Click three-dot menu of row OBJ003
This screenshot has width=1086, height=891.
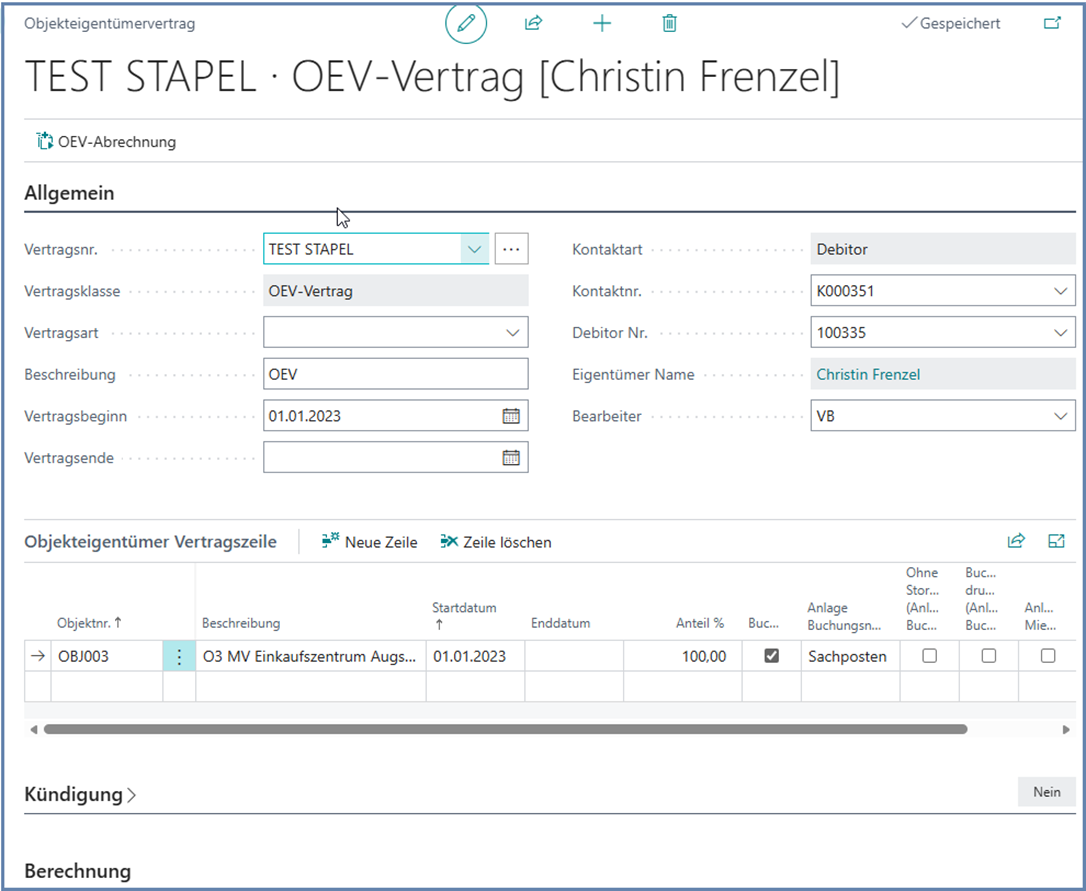(179, 657)
